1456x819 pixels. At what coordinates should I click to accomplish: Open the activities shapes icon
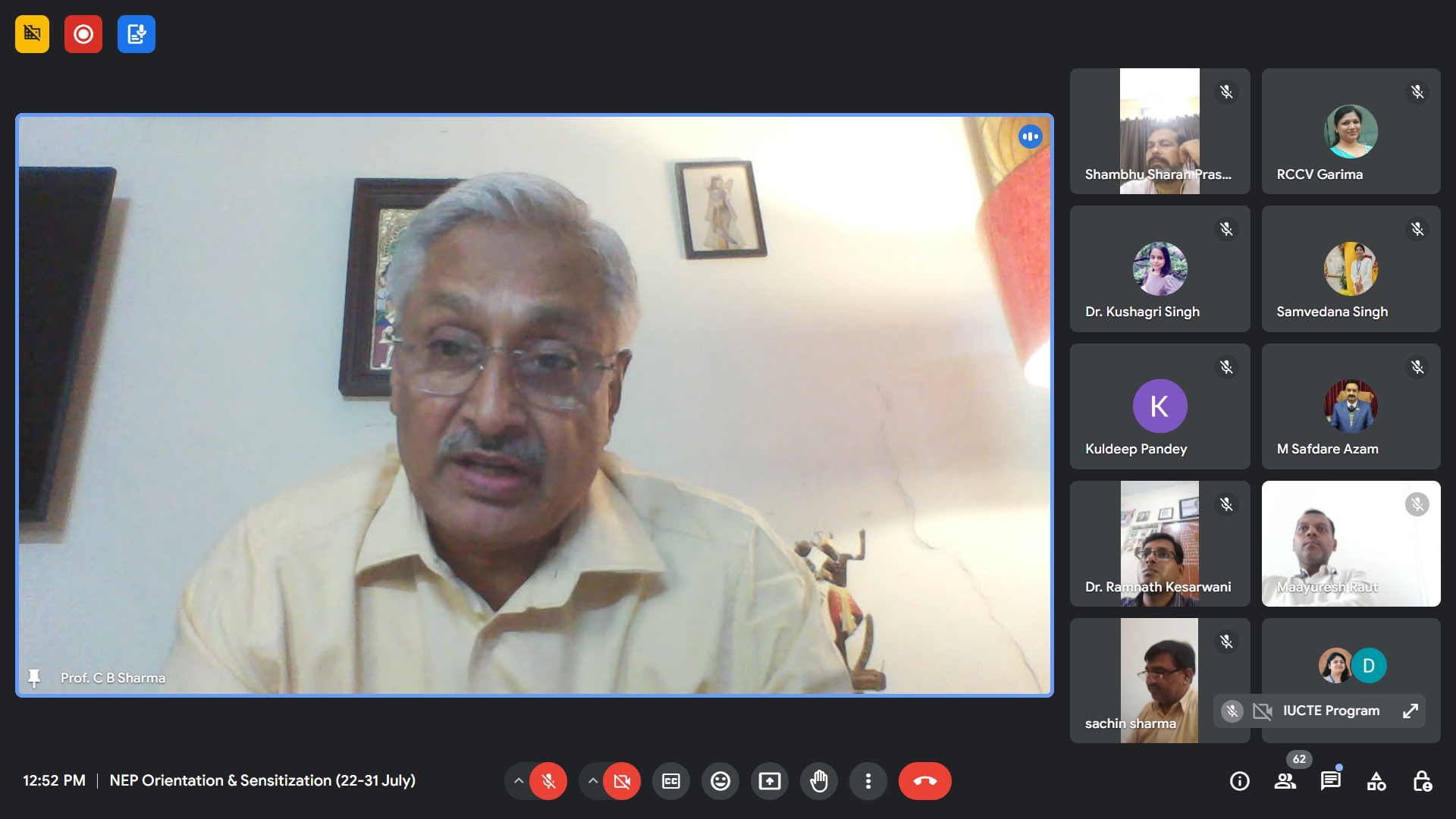(1376, 781)
